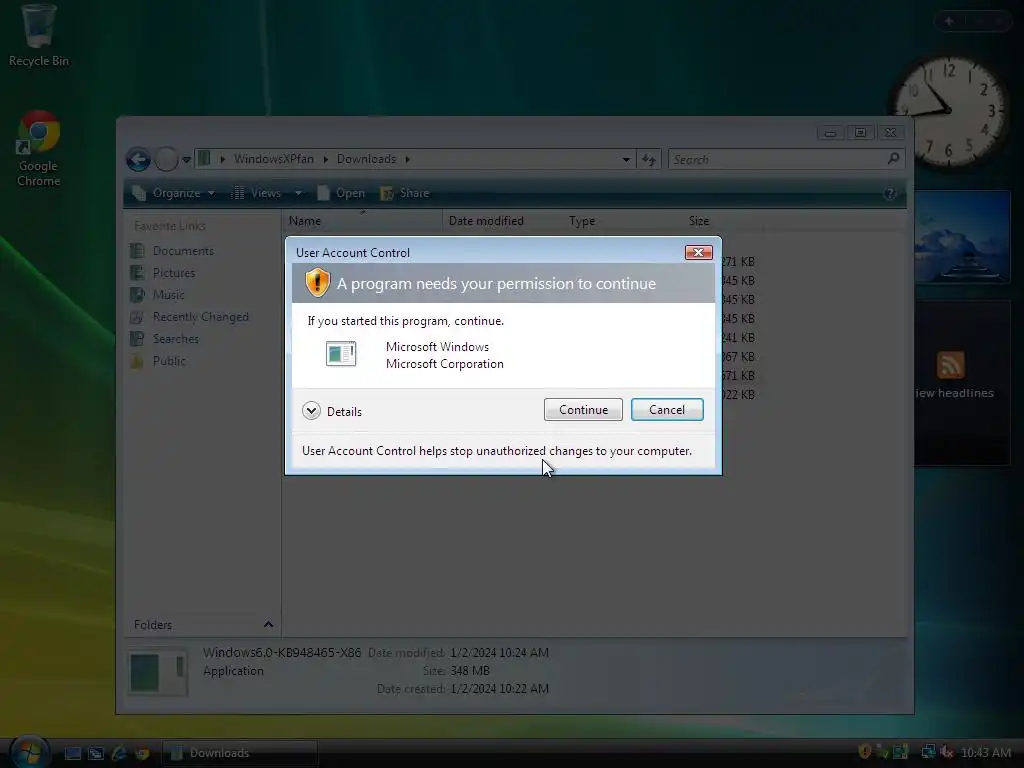Open Recently Changed in Favorite Links

coord(200,317)
